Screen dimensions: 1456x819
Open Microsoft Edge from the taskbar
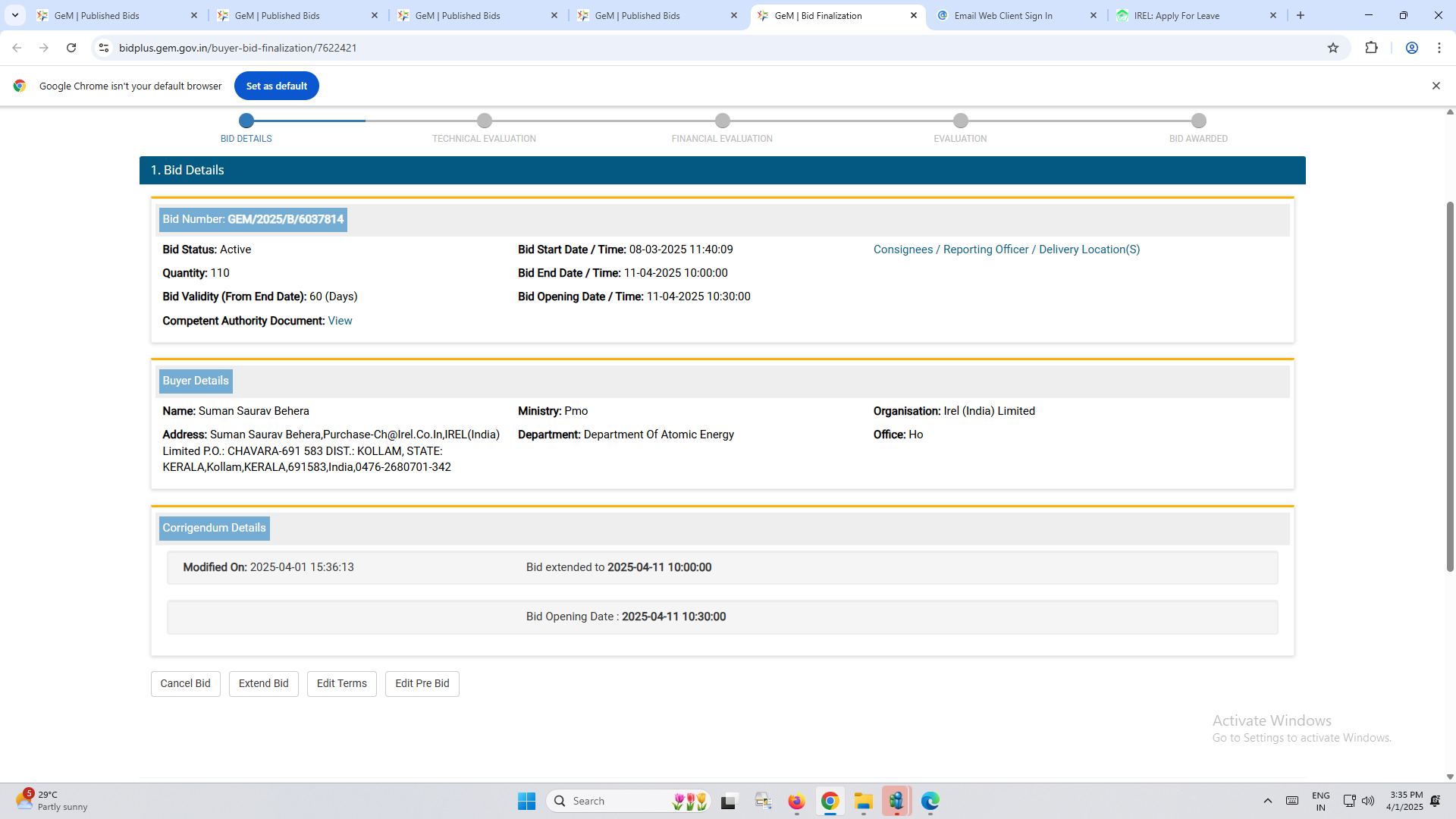(930, 801)
